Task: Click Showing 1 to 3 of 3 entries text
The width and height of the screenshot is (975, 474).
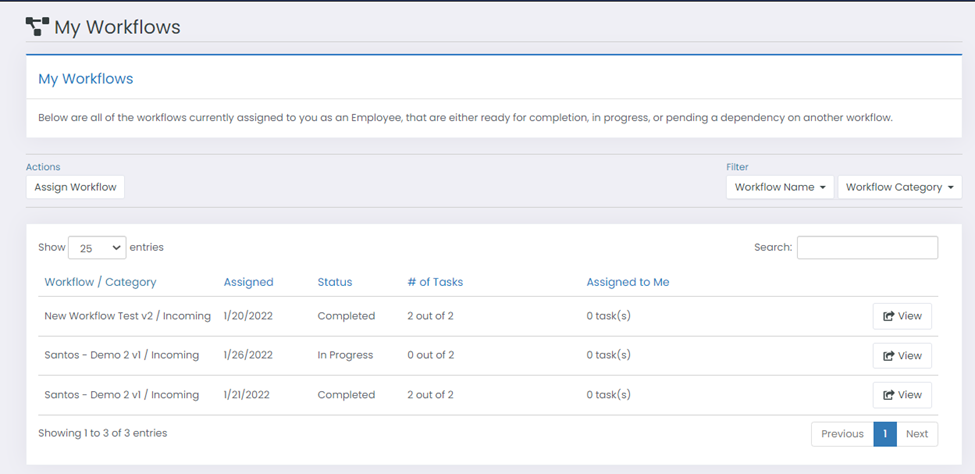Action: [x=103, y=433]
